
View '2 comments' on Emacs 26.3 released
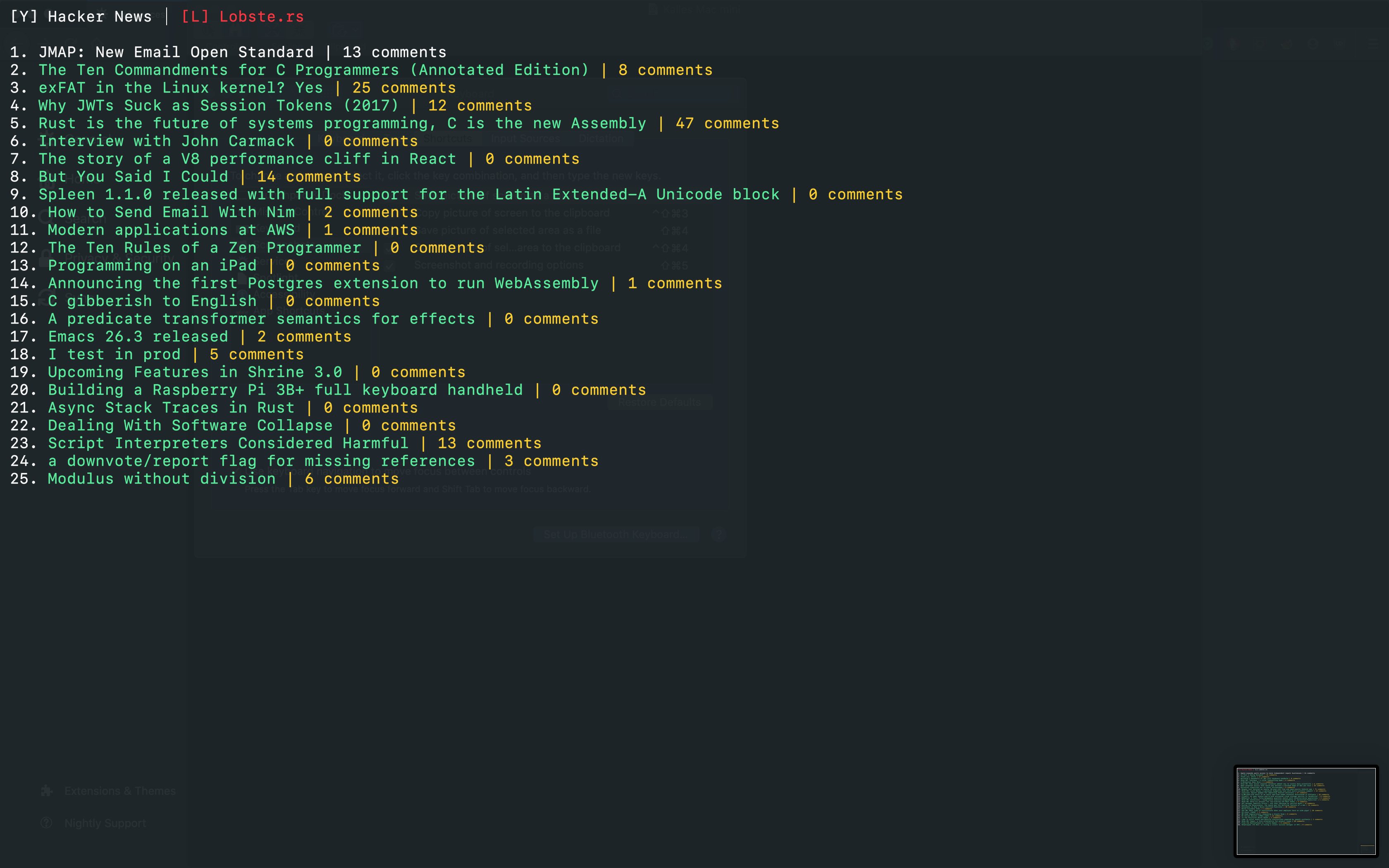(304, 337)
